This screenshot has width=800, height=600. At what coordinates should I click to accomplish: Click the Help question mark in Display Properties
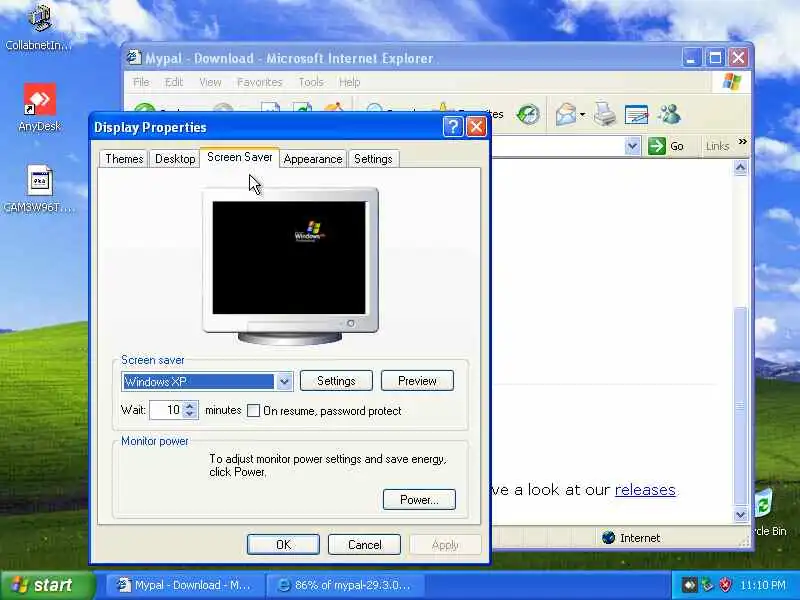[x=453, y=127]
